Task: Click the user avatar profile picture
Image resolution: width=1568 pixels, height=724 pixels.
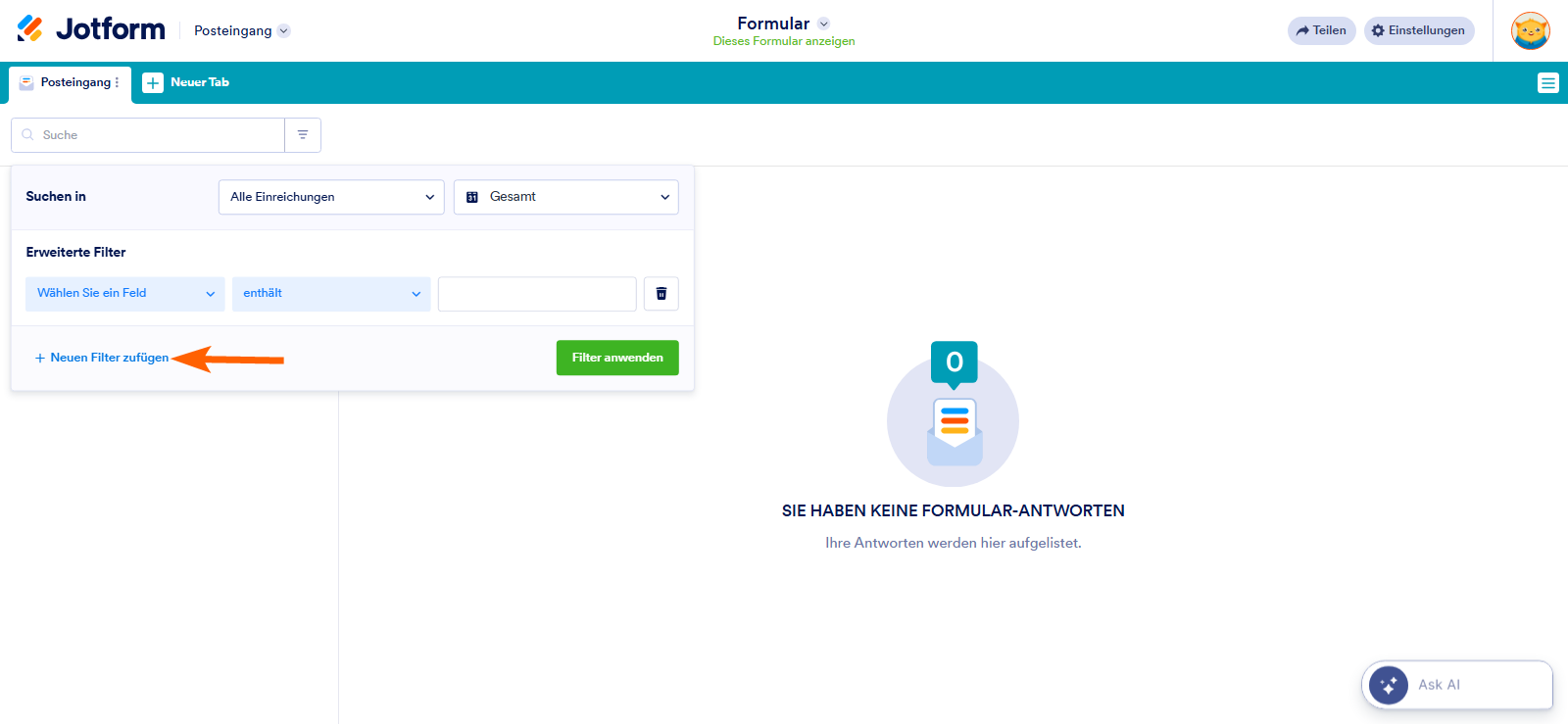Action: pos(1530,30)
